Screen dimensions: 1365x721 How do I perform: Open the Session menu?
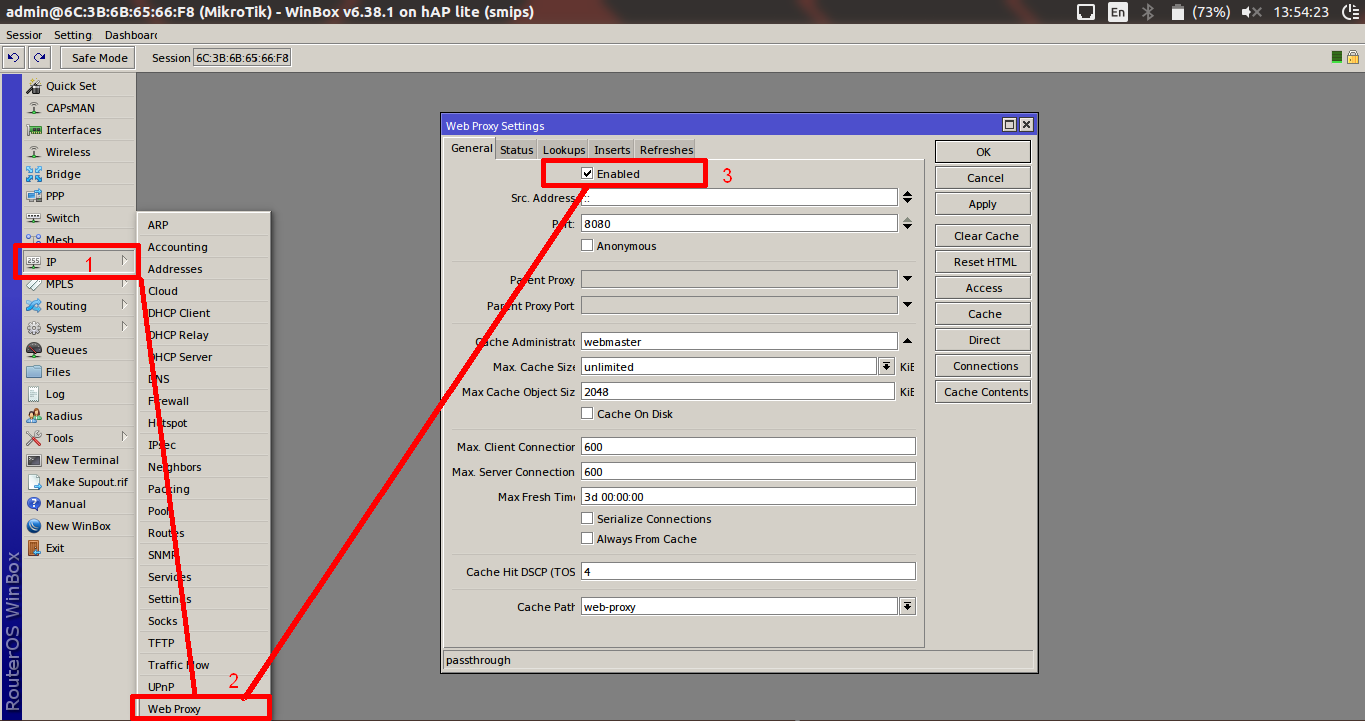pos(24,35)
